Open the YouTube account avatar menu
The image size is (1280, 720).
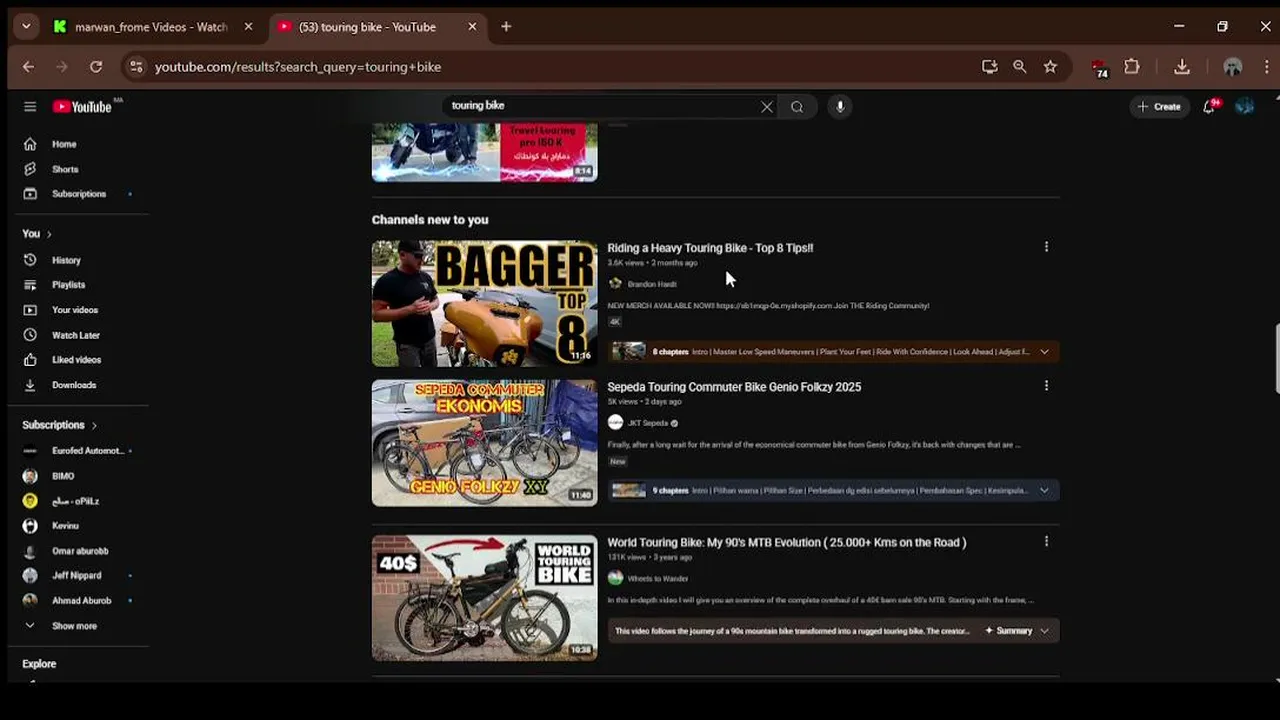tap(1245, 106)
